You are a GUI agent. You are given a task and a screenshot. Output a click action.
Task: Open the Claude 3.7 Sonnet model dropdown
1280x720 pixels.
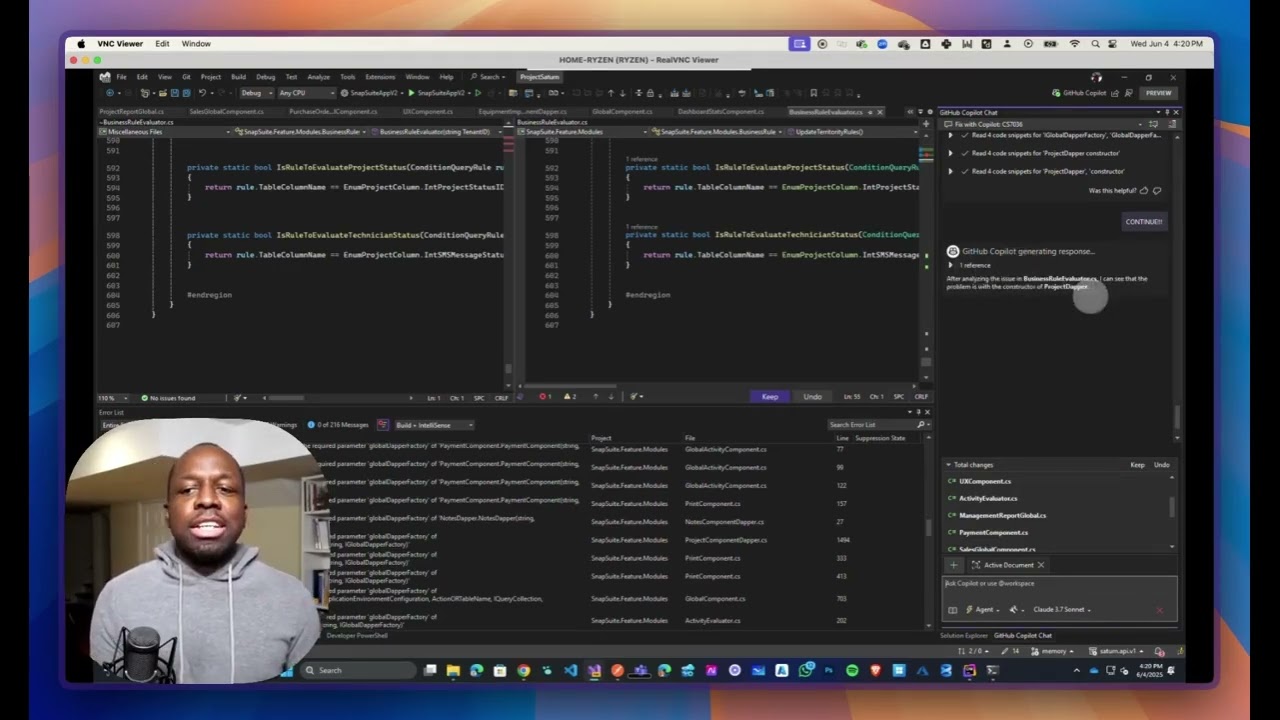1062,609
